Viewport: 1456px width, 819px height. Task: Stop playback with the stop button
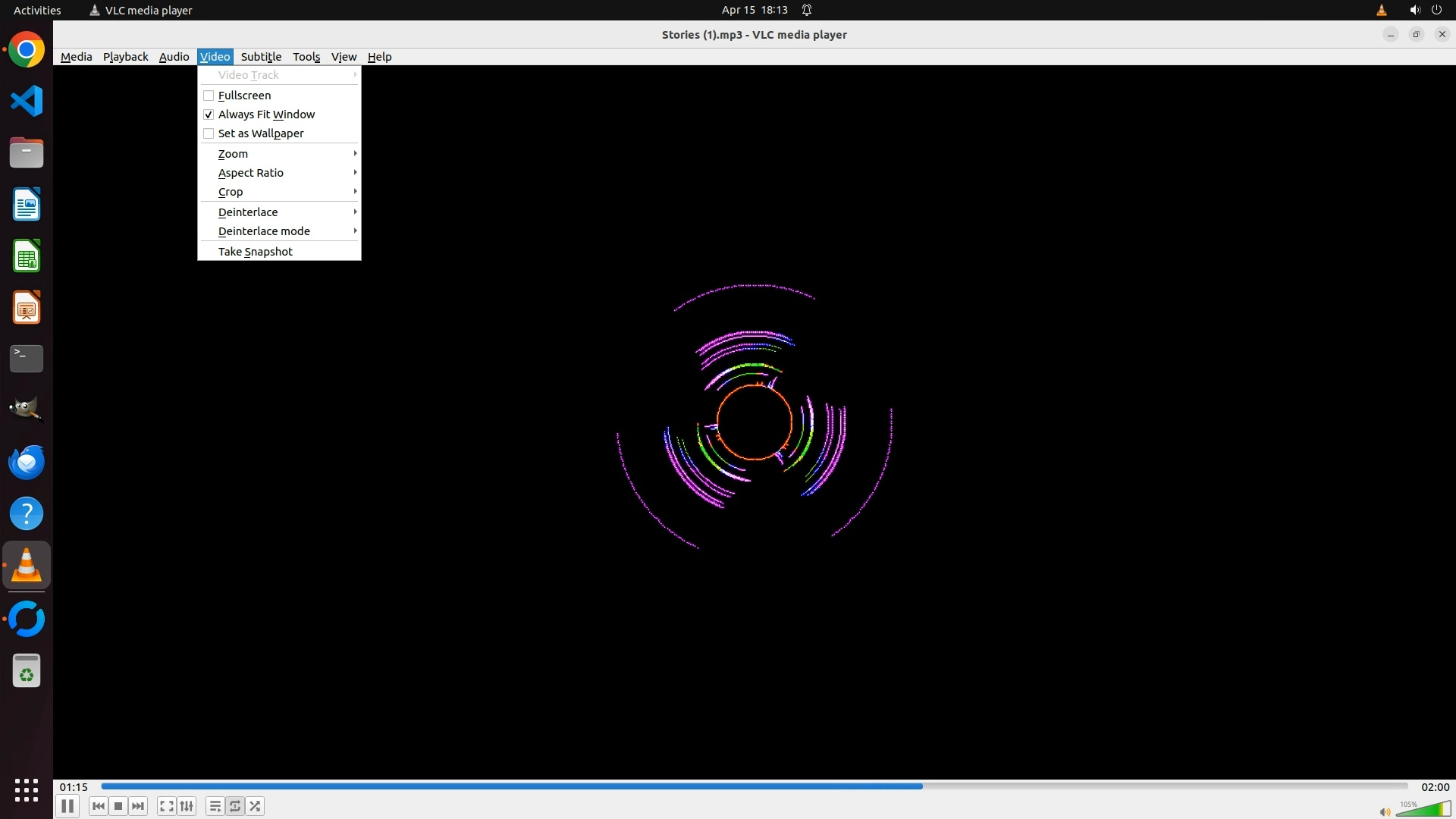pyautogui.click(x=118, y=806)
